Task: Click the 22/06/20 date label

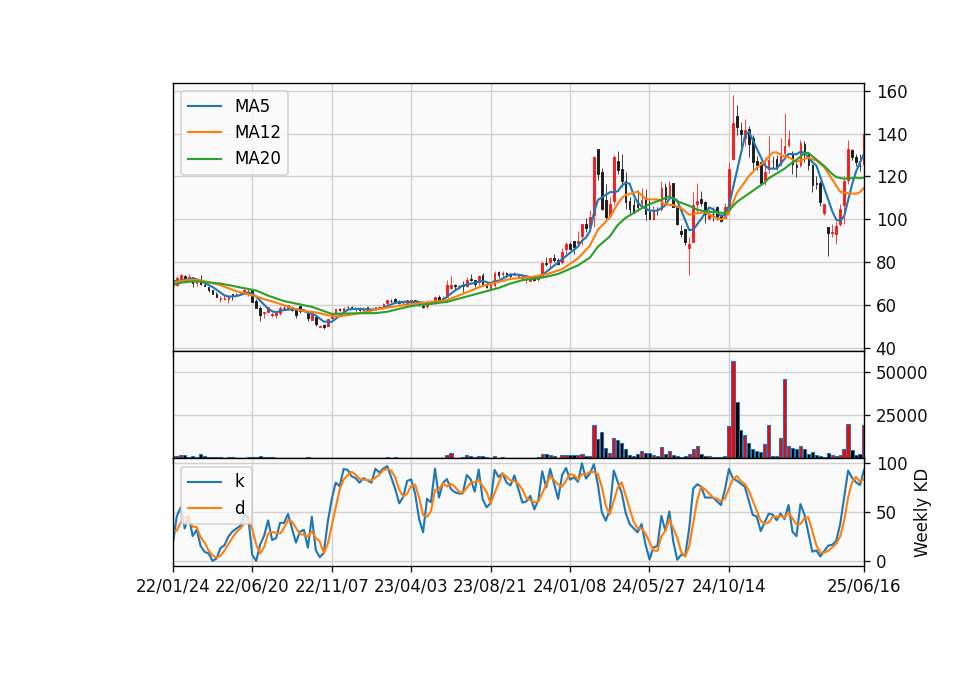Action: coord(252,586)
